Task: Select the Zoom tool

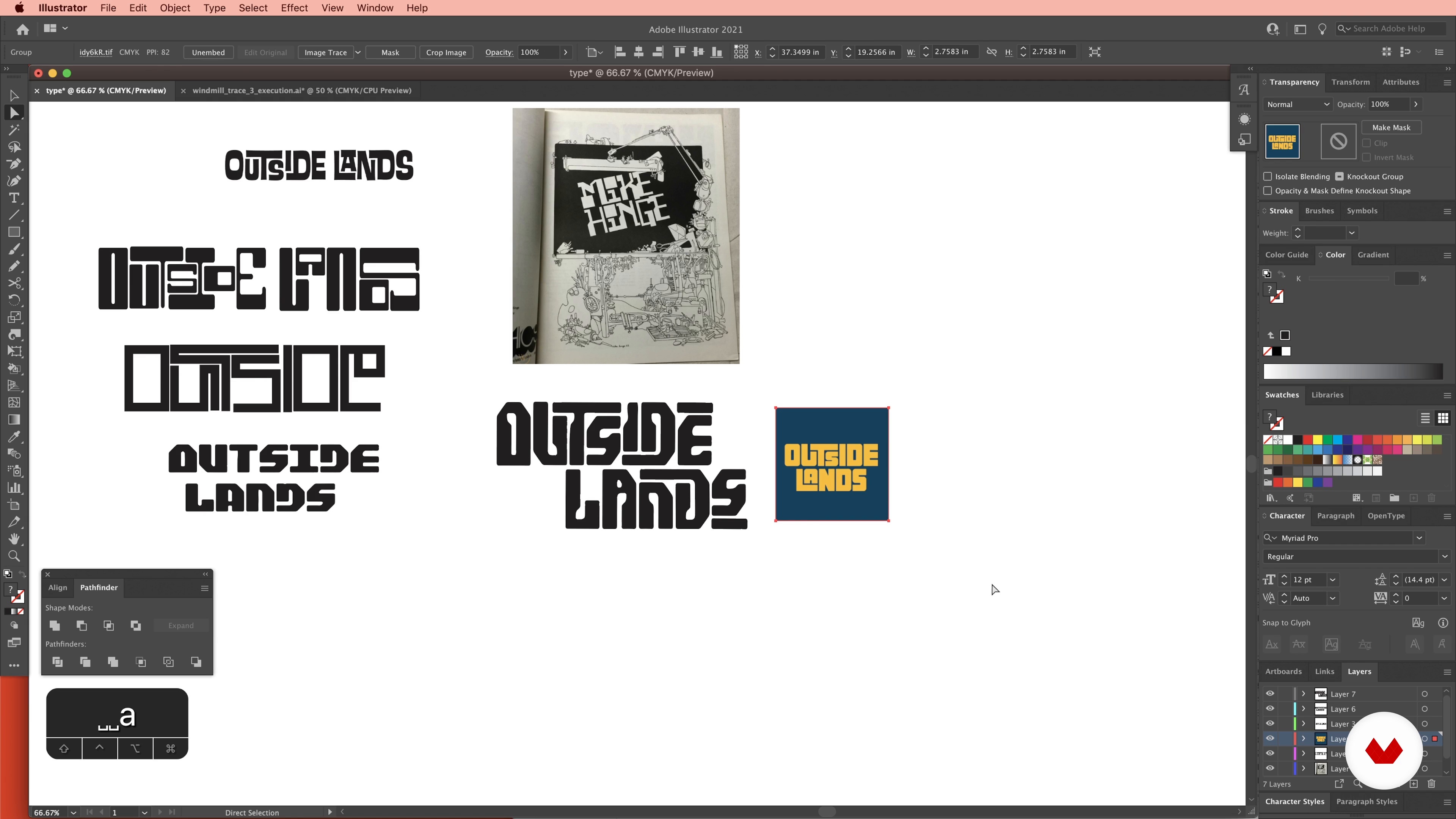Action: tap(14, 556)
